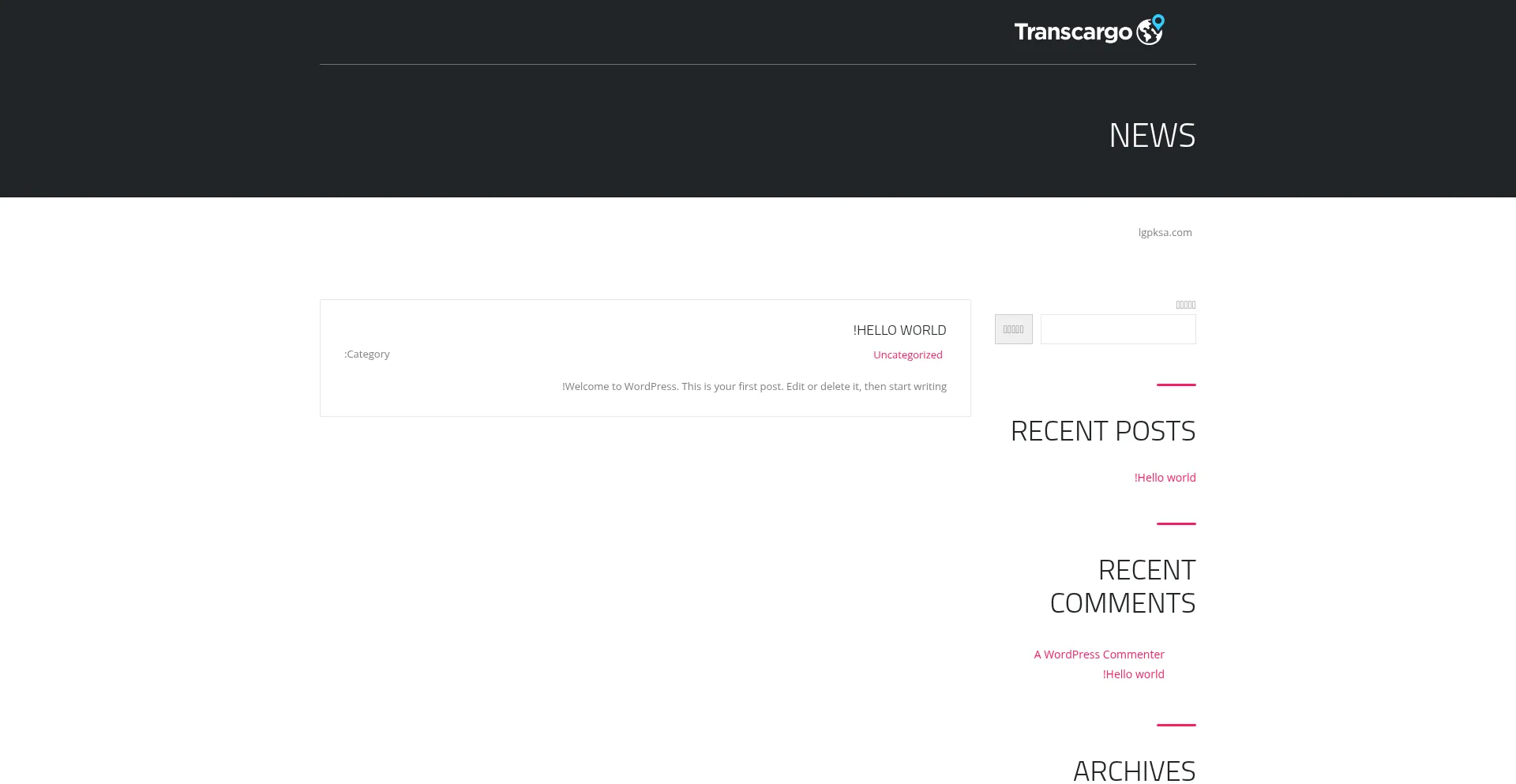The width and height of the screenshot is (1516, 784).
Task: Open Hello world! under Recent Comments
Action: pyautogui.click(x=1133, y=674)
